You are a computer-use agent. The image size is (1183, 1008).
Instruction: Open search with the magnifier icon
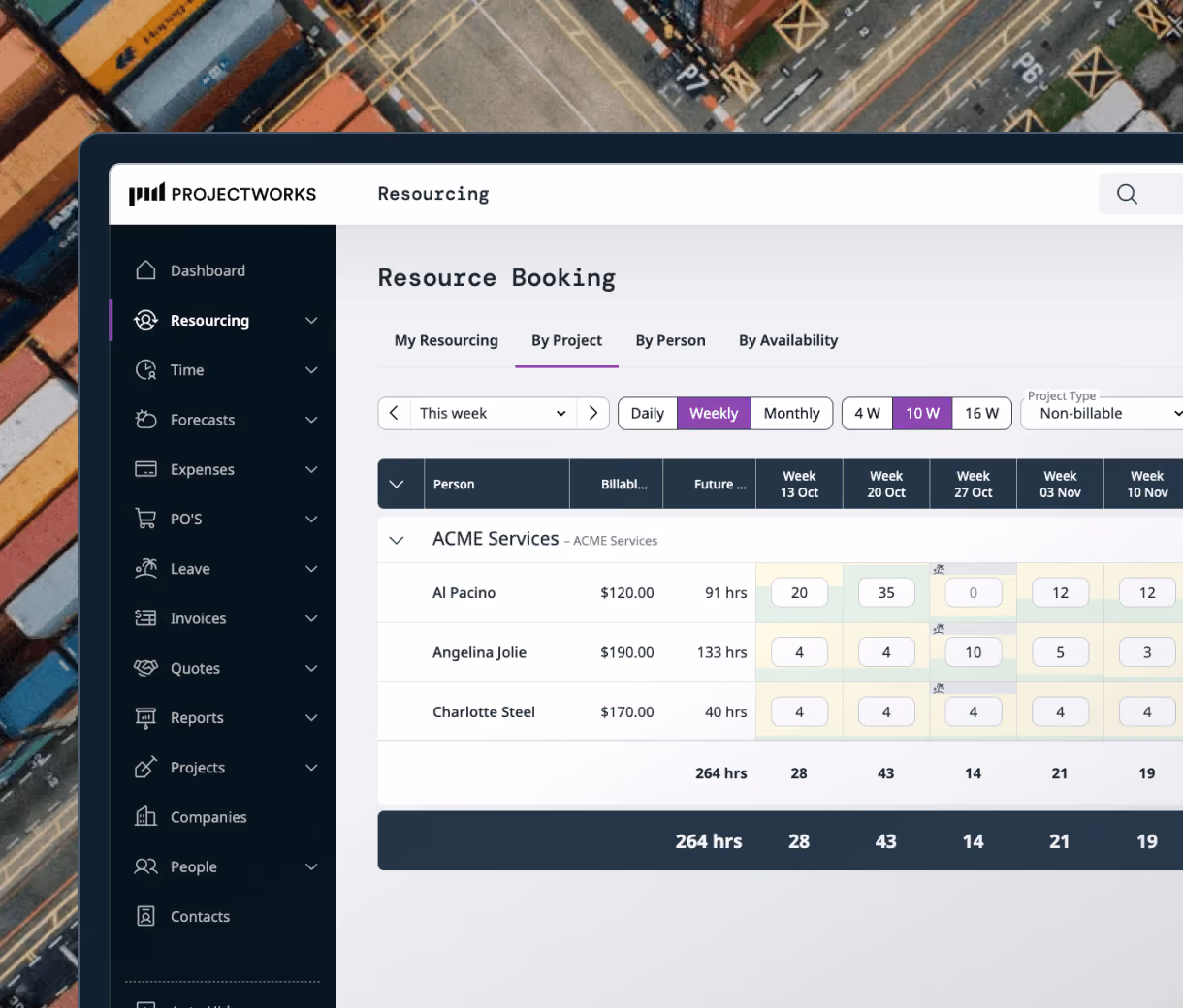pyautogui.click(x=1127, y=194)
